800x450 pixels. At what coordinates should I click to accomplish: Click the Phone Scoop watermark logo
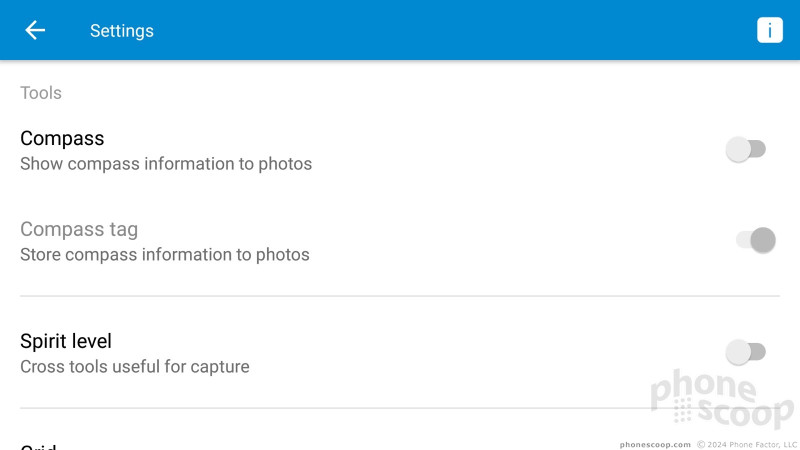pyautogui.click(x=721, y=399)
